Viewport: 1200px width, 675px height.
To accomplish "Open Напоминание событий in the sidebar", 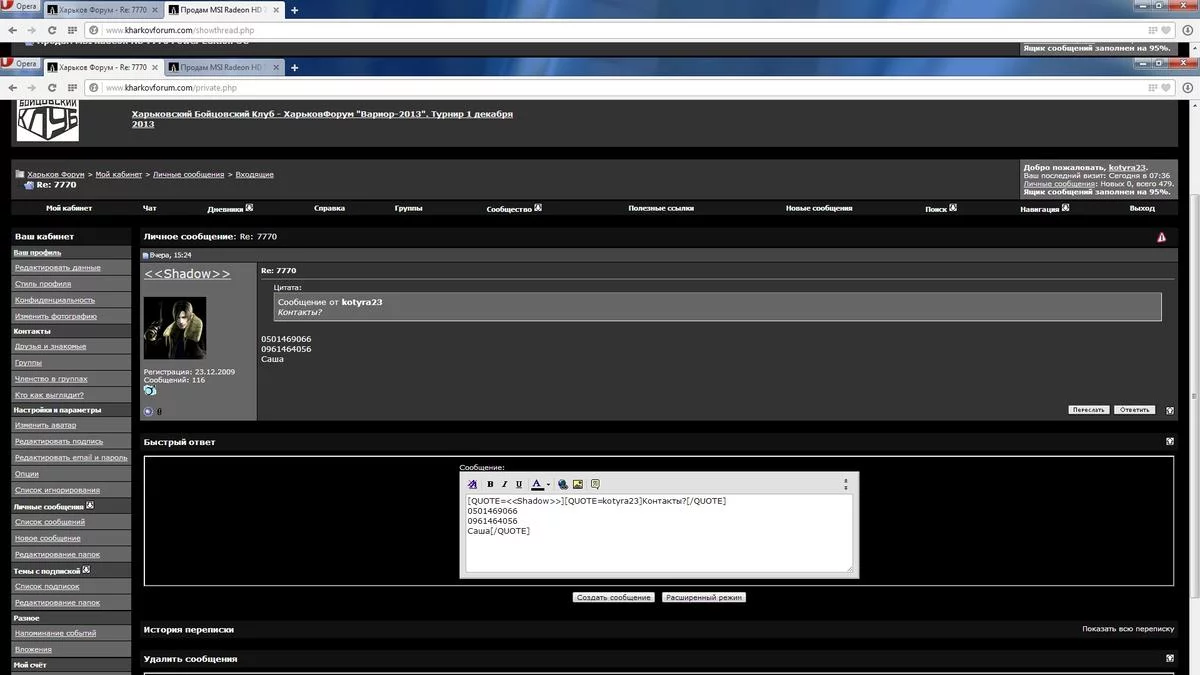I will (55, 633).
